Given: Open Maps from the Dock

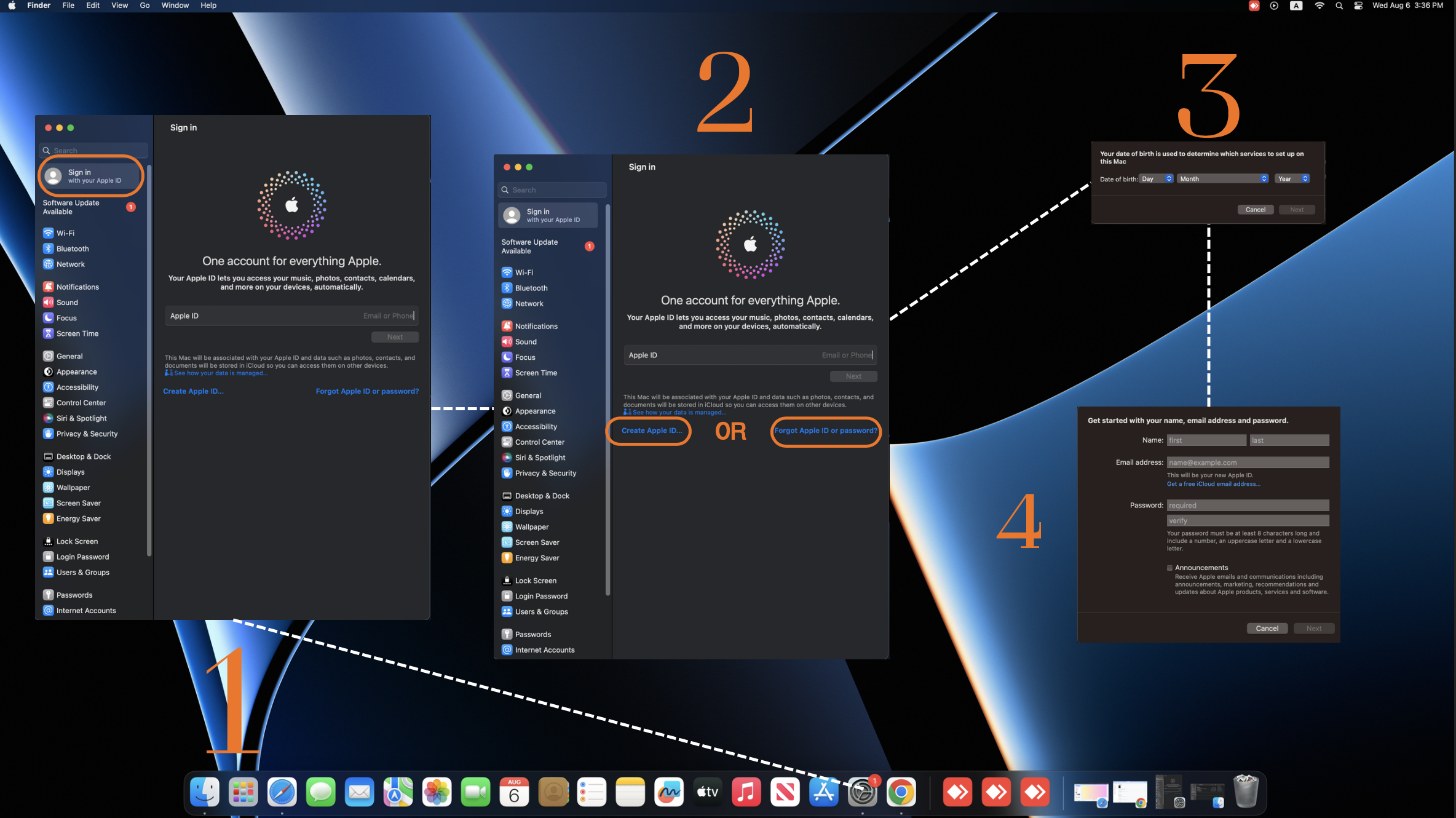Looking at the screenshot, I should pyautogui.click(x=398, y=792).
